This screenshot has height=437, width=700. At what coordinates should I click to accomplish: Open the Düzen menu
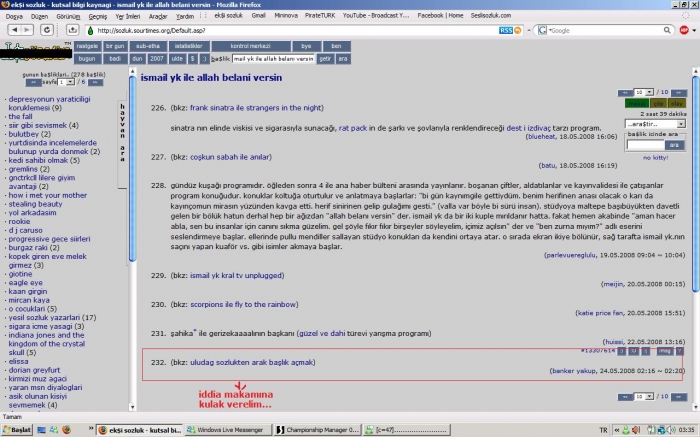click(x=39, y=16)
